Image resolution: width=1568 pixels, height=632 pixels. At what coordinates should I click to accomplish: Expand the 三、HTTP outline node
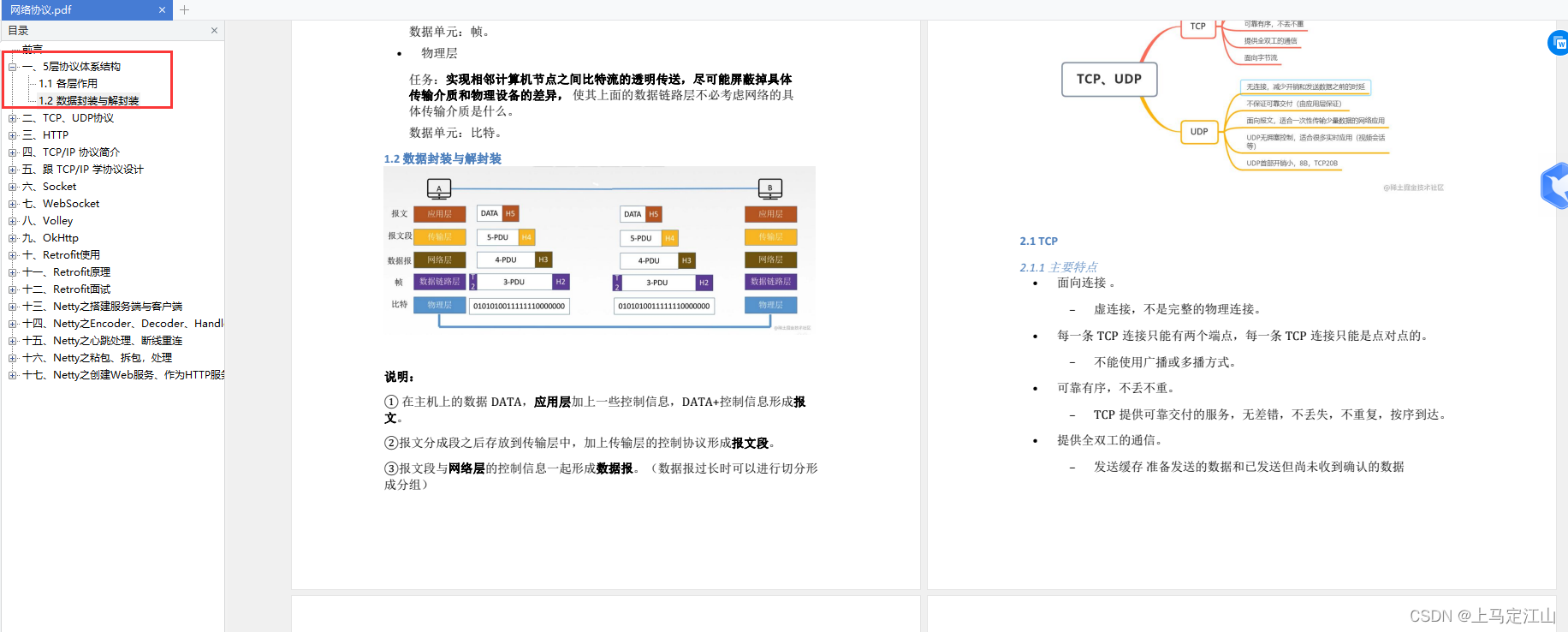(13, 135)
